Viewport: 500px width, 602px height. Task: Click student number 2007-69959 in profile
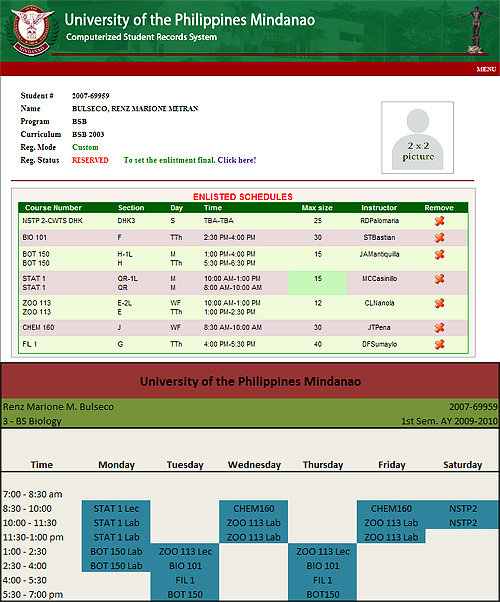(x=91, y=96)
